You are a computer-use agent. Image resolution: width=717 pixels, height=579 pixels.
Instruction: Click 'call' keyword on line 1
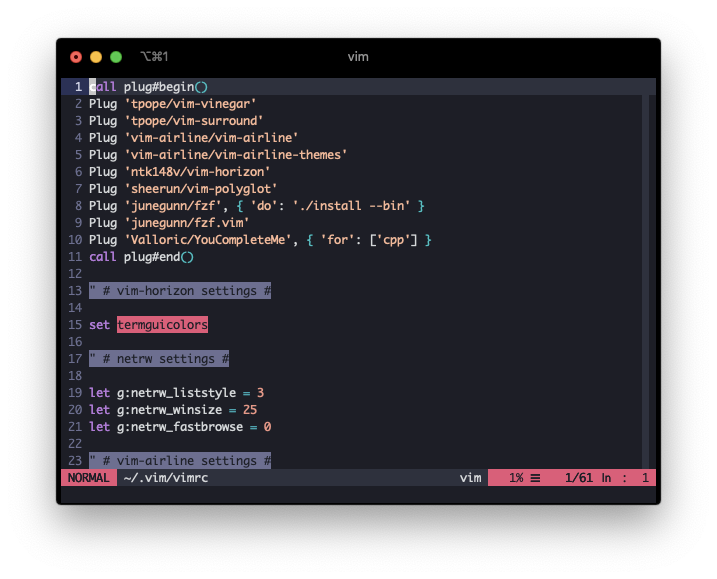tap(103, 86)
